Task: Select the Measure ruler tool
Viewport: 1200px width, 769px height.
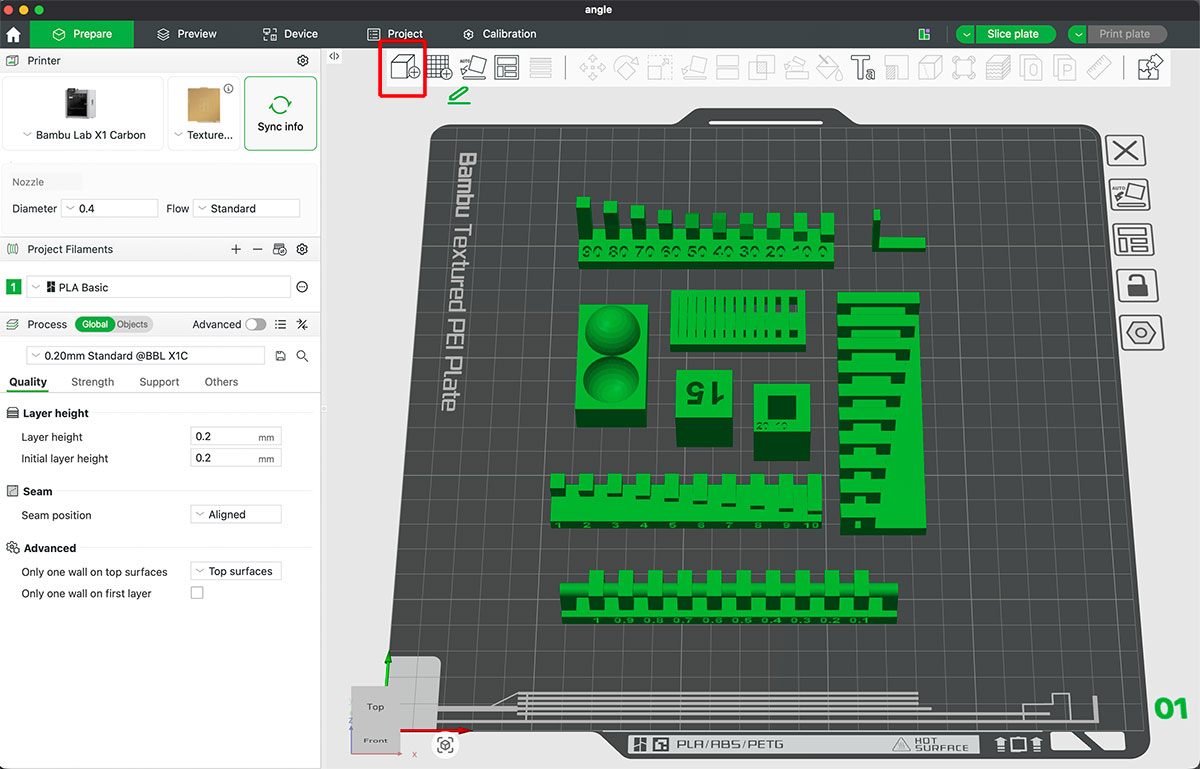Action: coord(1099,68)
